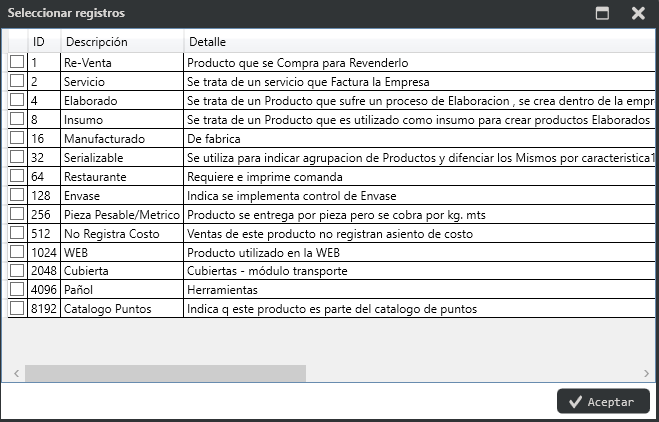The image size is (659, 422).
Task: Toggle the Serializable checkbox
Action: click(x=17, y=156)
